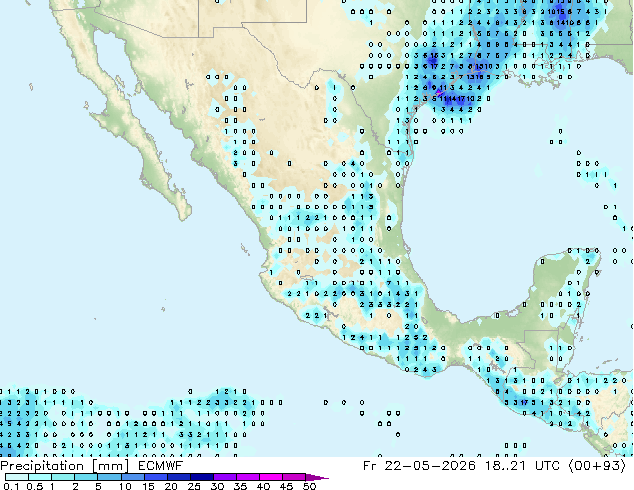
Task: Click the 1–2 mm legend color swatch
Action: click(63, 477)
